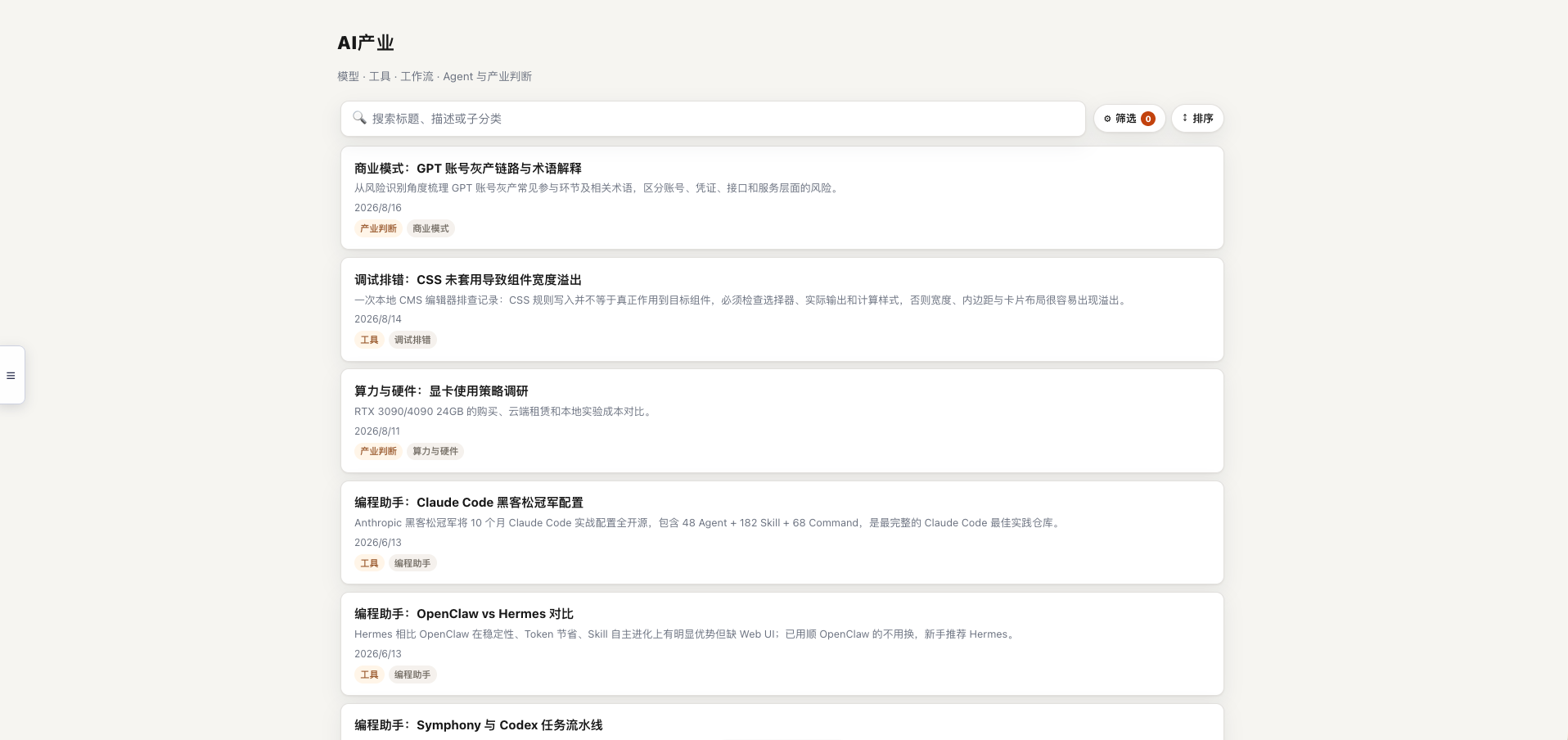Click the date 2026/8/16
The width and height of the screenshot is (1568, 740).
tap(378, 208)
